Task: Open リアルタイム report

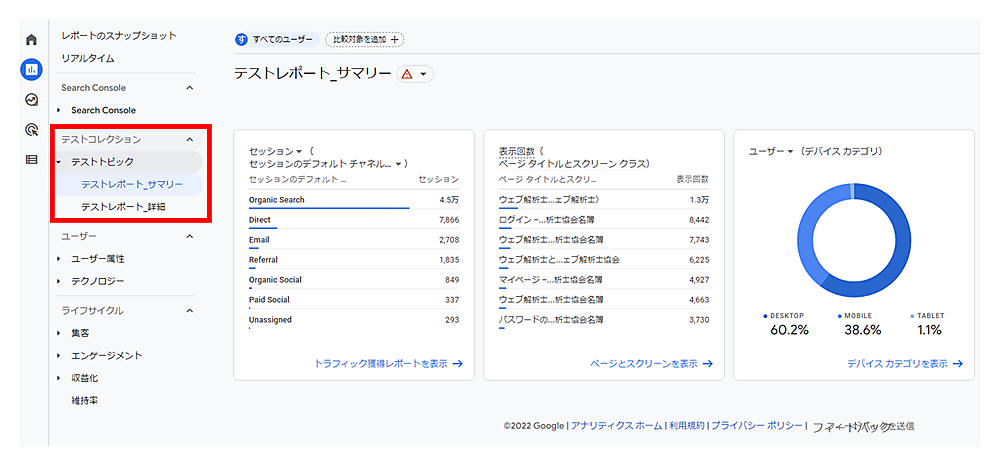Action: pos(87,58)
